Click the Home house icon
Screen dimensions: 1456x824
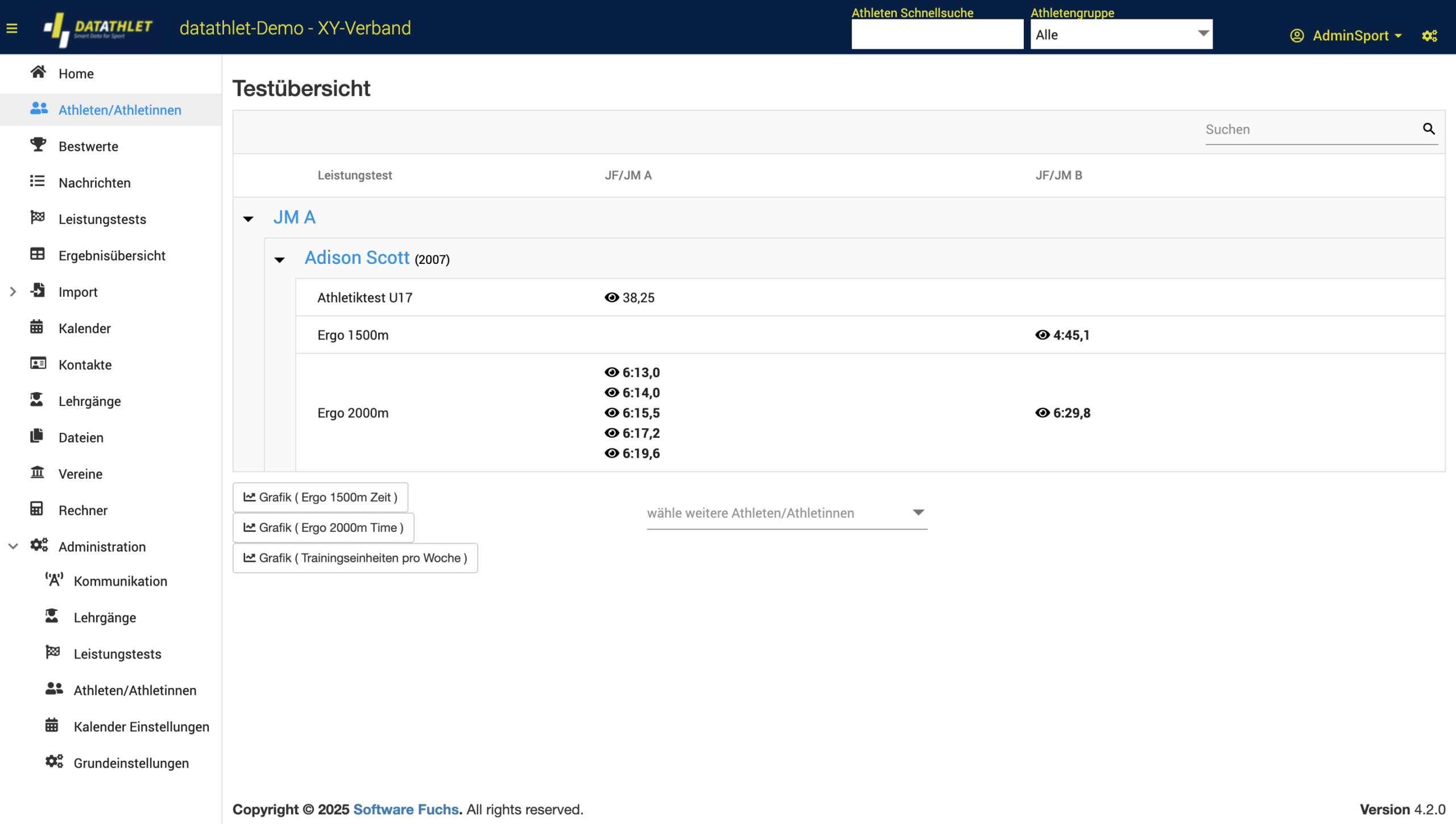[x=38, y=72]
